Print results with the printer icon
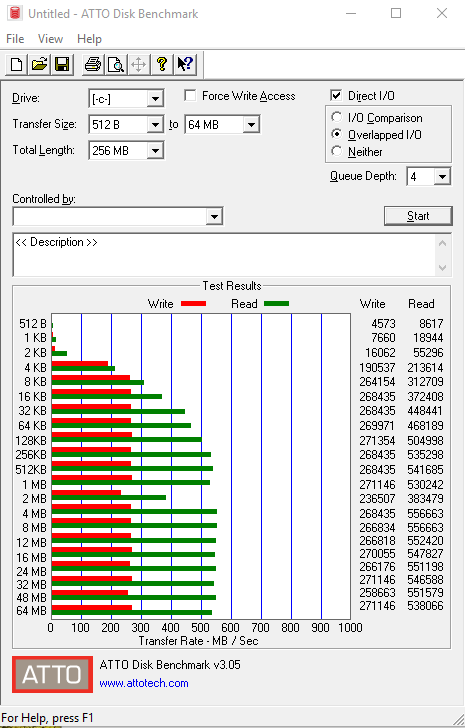 (x=93, y=64)
